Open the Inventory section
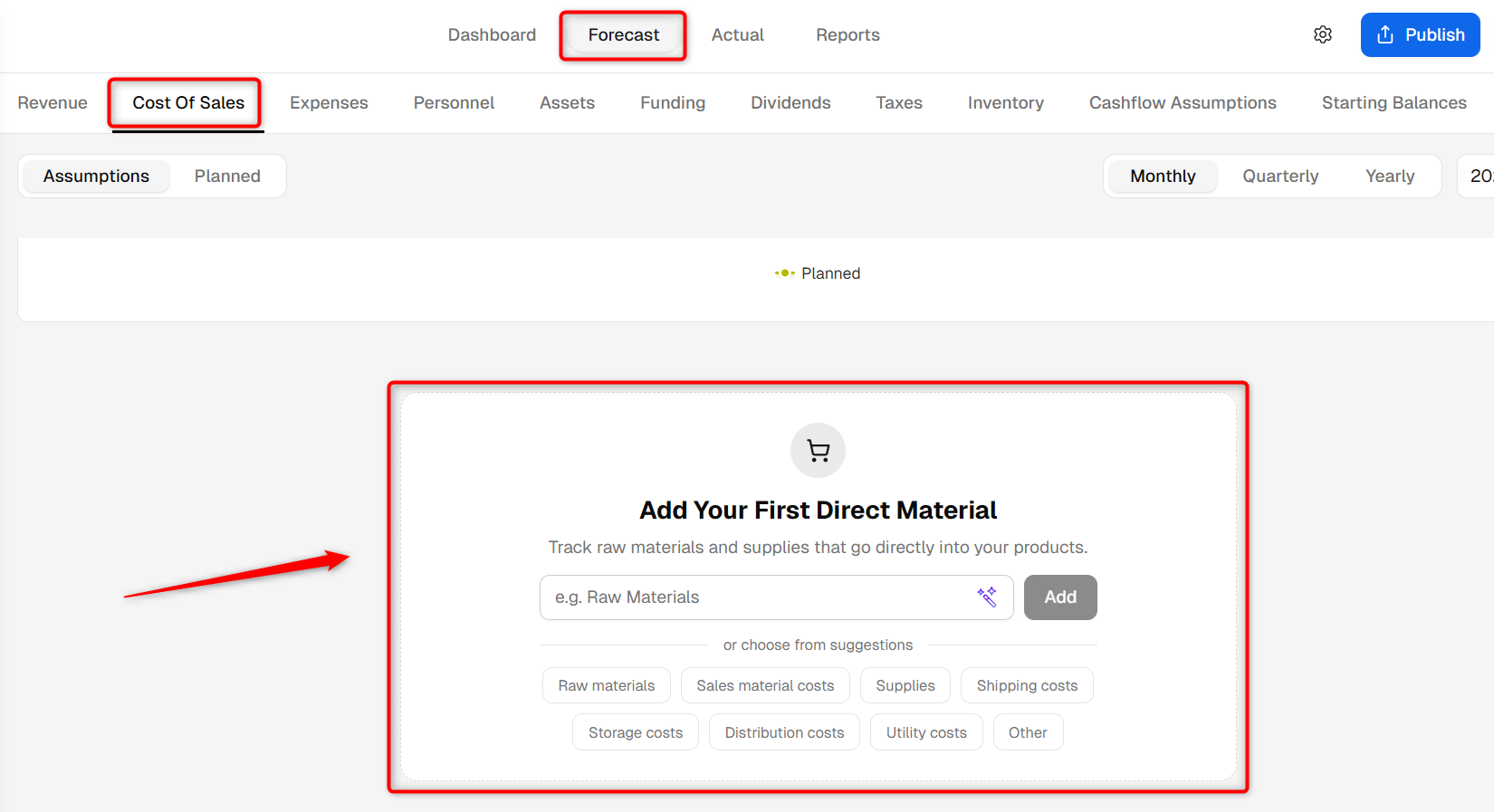Viewport: 1494px width, 812px height. pyautogui.click(x=1006, y=102)
